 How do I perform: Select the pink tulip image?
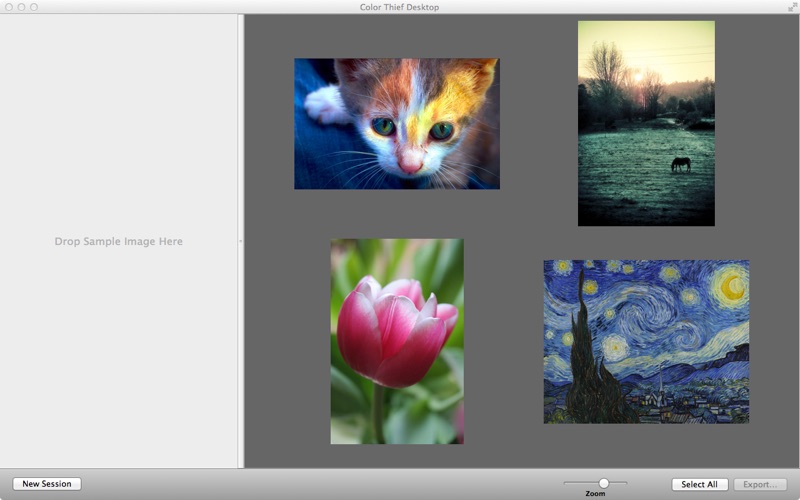pos(397,341)
